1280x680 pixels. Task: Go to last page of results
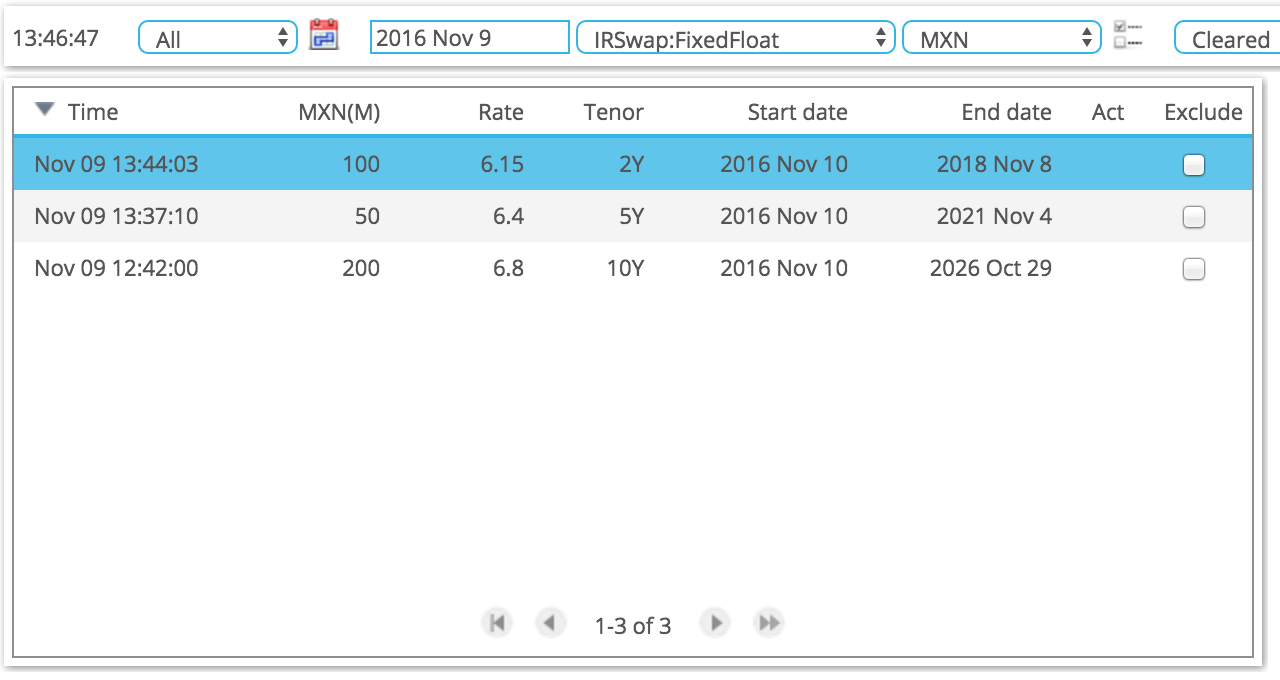pyautogui.click(x=769, y=623)
